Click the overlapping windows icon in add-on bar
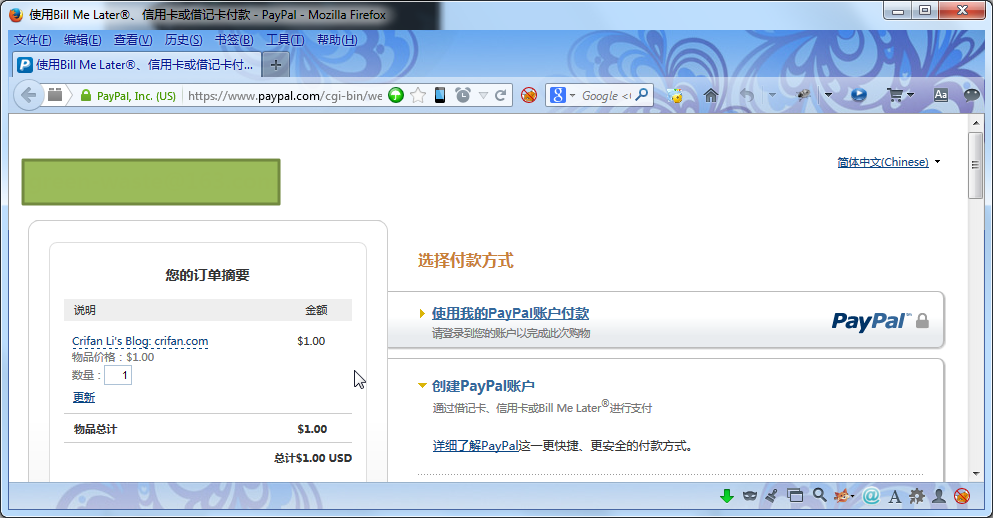Screen dimensions: 993x518 795,496
